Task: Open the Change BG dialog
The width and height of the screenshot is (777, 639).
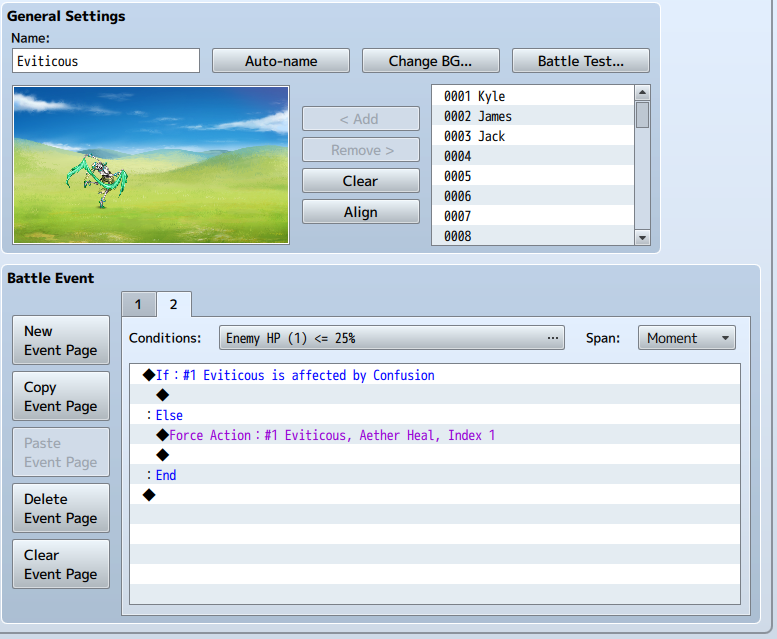Action: [431, 61]
